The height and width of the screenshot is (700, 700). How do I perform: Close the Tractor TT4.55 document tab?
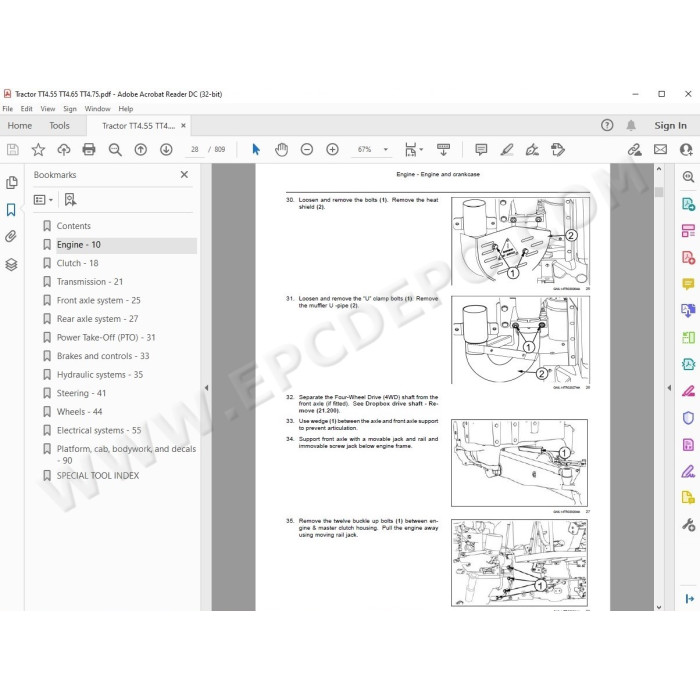coord(183,126)
